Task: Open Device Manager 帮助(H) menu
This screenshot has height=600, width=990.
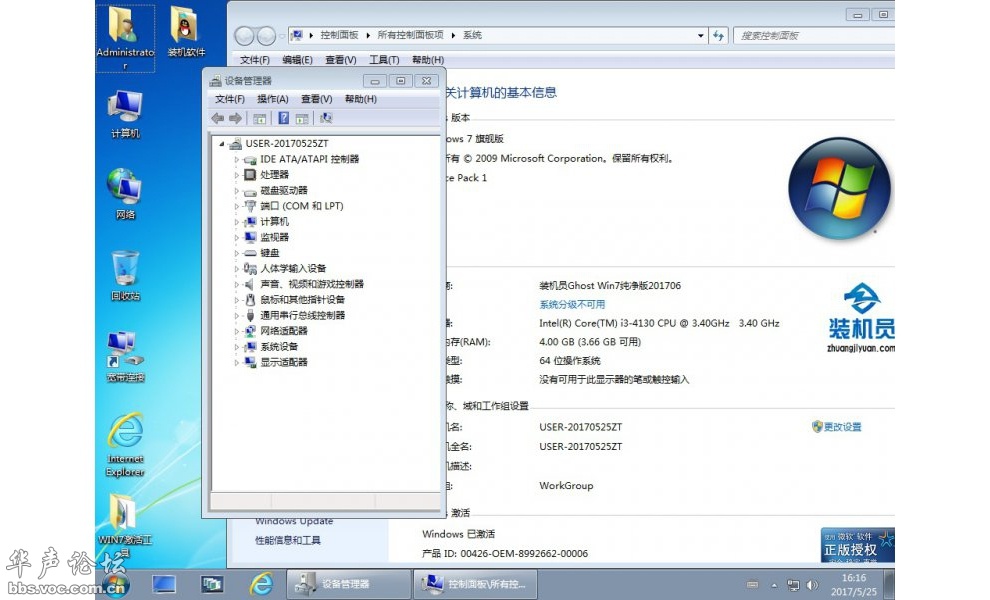Action: click(x=361, y=99)
